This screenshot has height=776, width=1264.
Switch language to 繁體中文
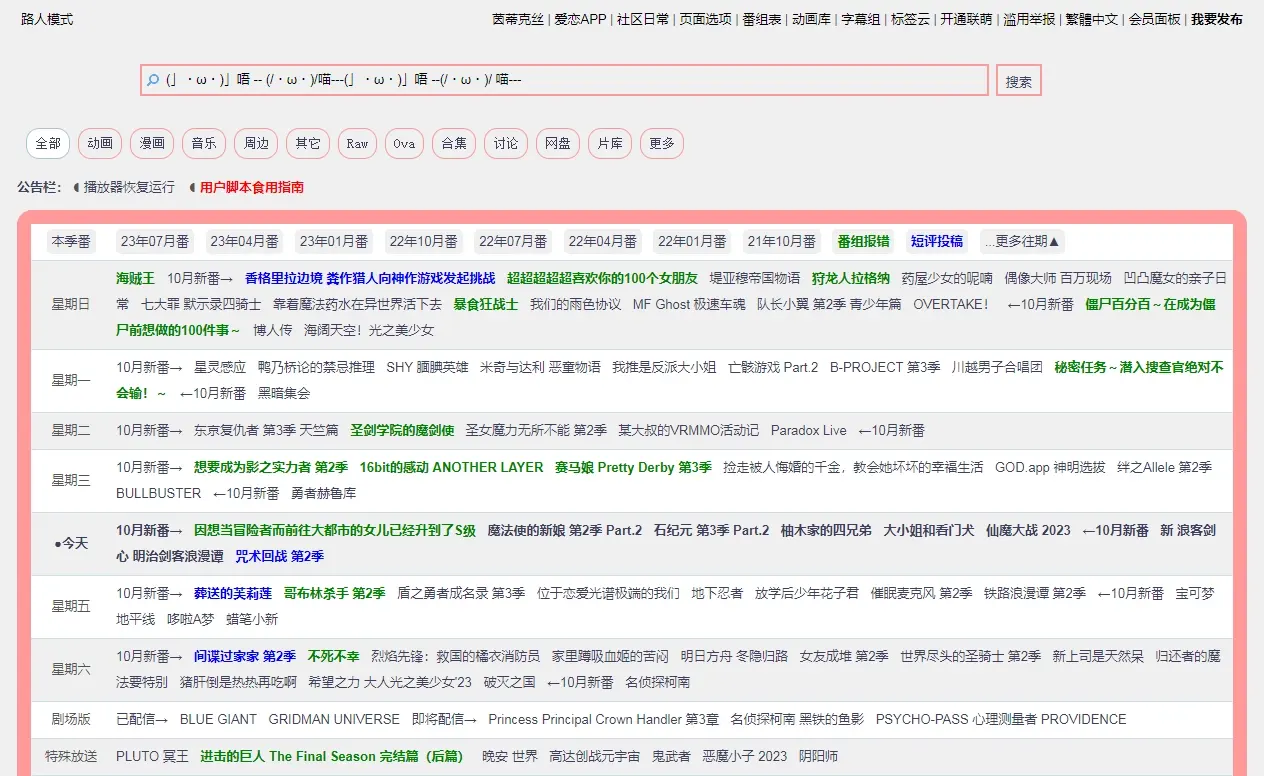1091,19
